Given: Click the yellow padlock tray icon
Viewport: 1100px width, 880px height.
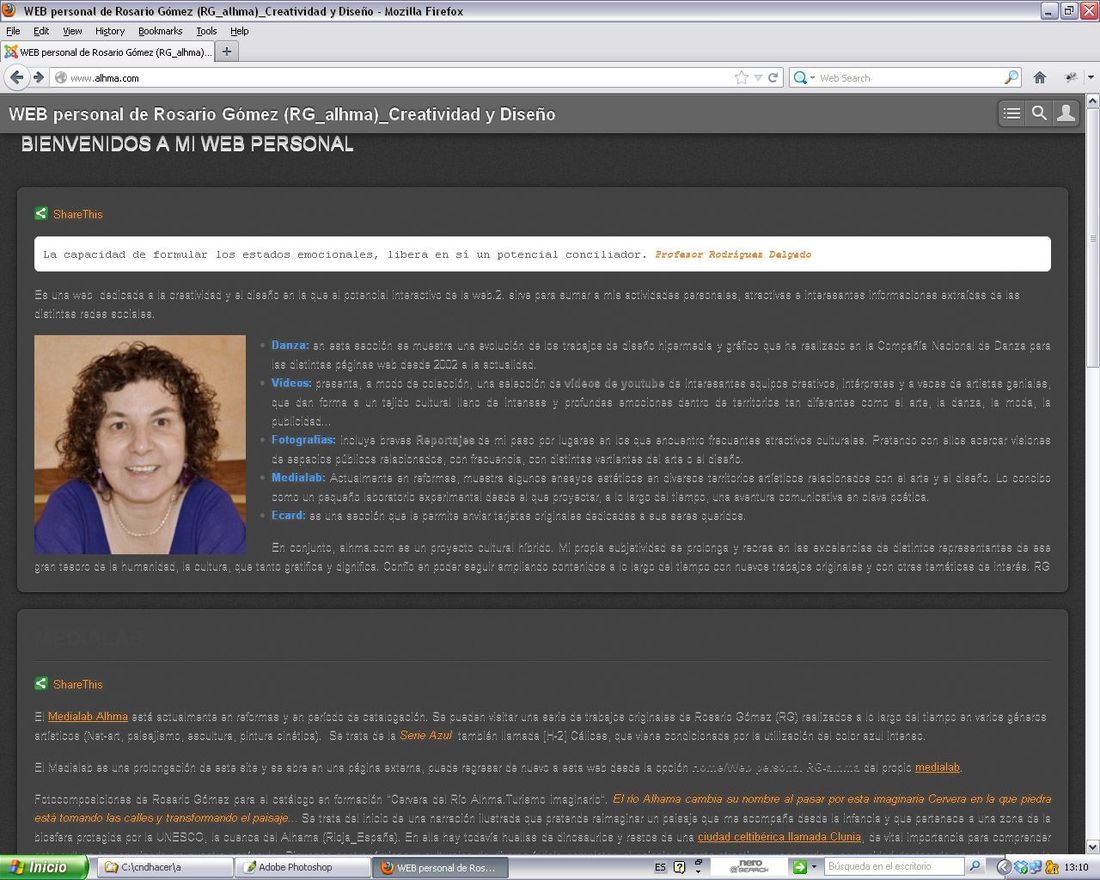Looking at the screenshot, I should coord(1051,868).
